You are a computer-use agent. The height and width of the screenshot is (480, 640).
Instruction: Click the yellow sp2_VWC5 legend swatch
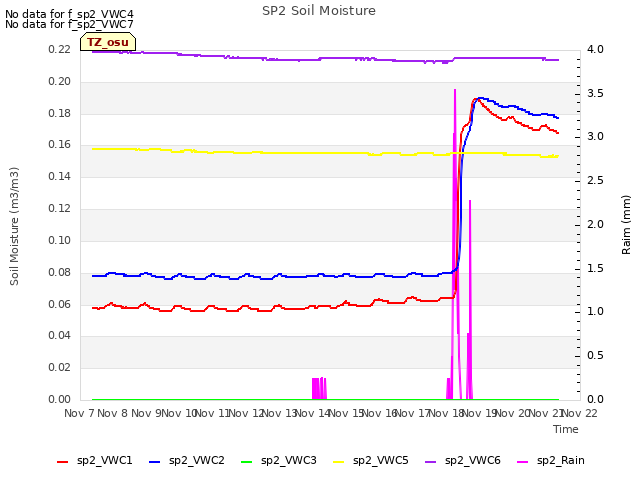pyautogui.click(x=338, y=462)
